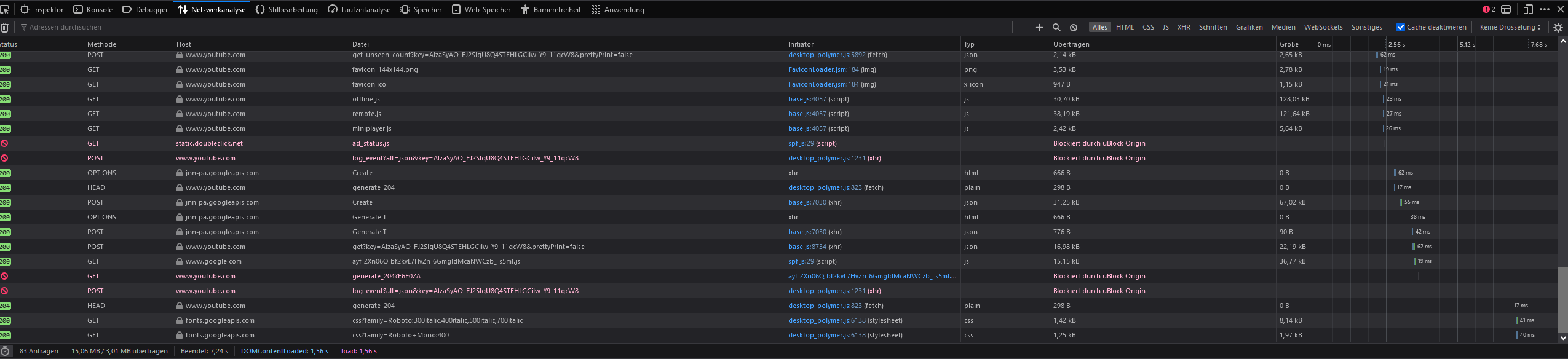1568x359 pixels.
Task: Clear the network log with the trash icon
Action: [4, 27]
